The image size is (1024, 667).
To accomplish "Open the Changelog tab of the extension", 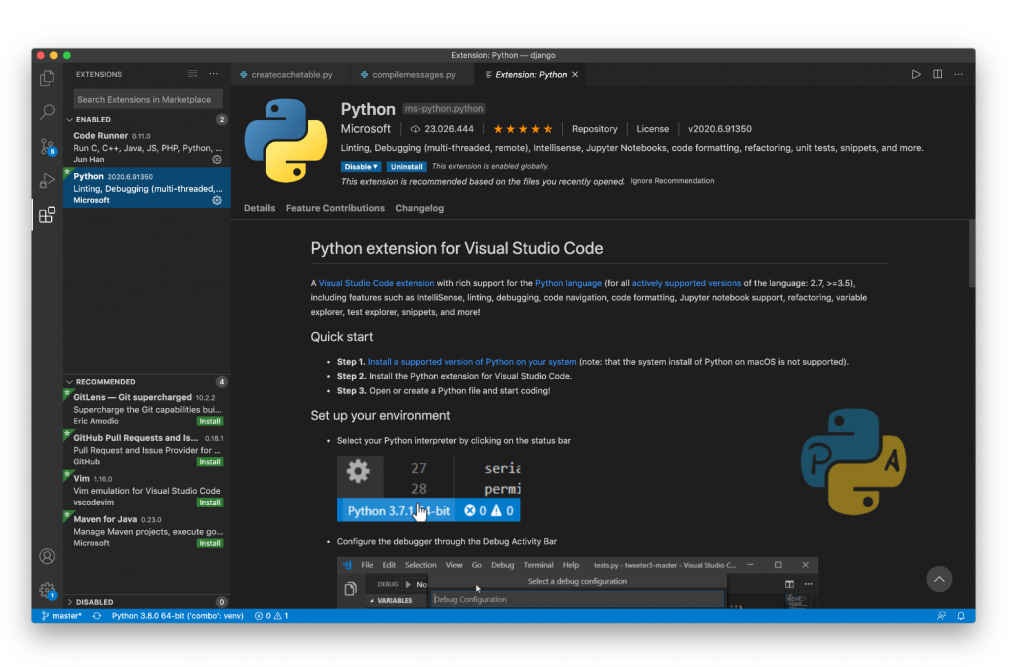I will [x=419, y=208].
